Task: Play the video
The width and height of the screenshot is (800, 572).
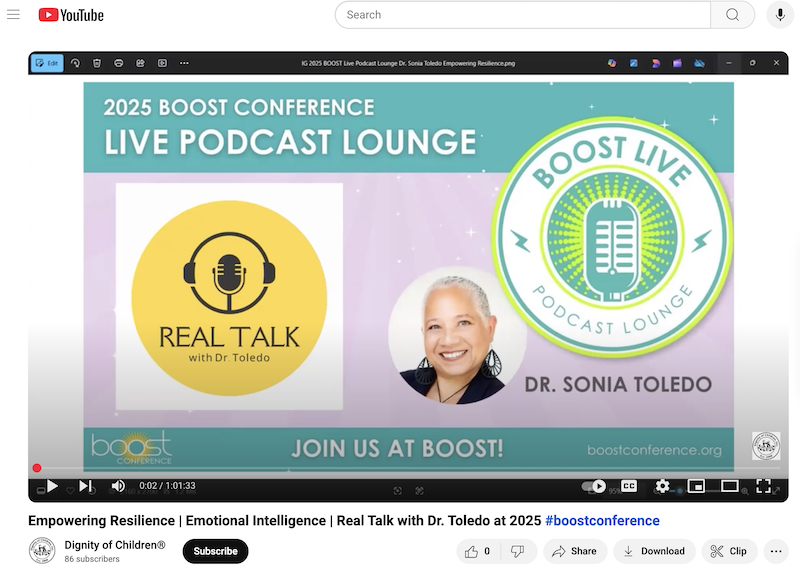Action: (52, 486)
